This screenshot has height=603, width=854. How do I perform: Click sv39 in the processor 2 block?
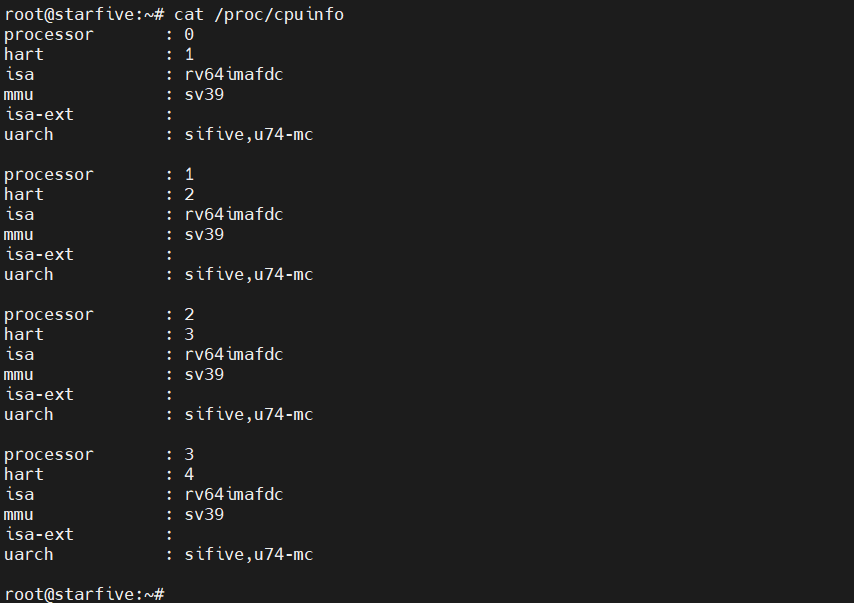pyautogui.click(x=204, y=374)
